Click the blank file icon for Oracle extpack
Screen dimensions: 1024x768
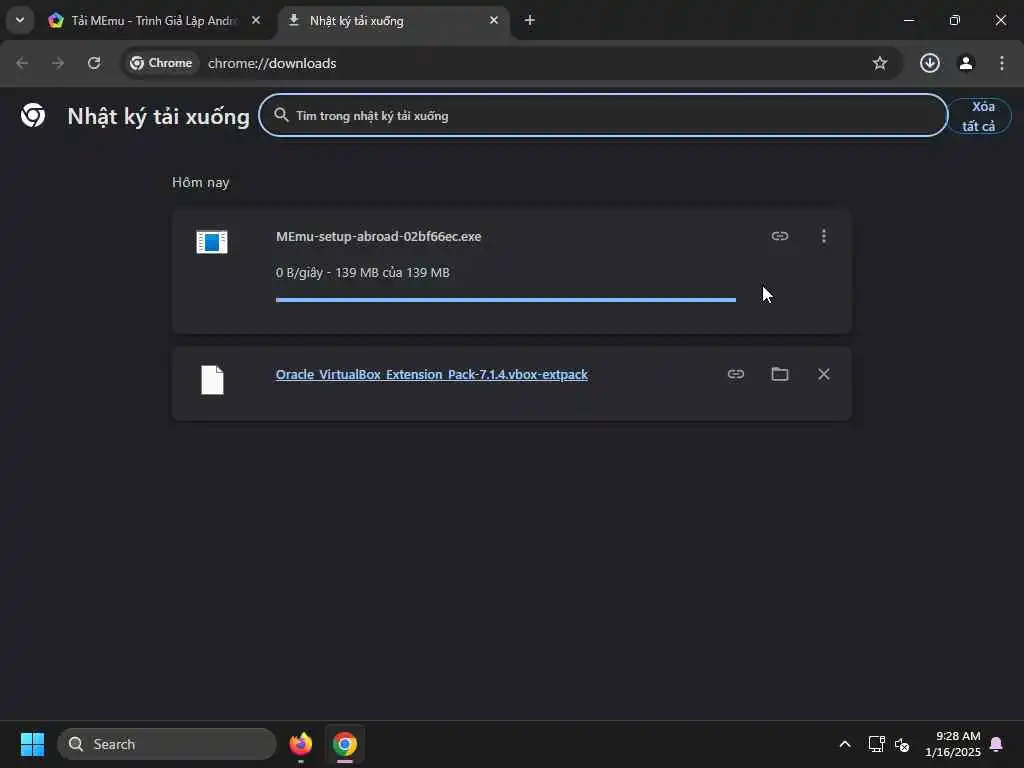point(212,379)
